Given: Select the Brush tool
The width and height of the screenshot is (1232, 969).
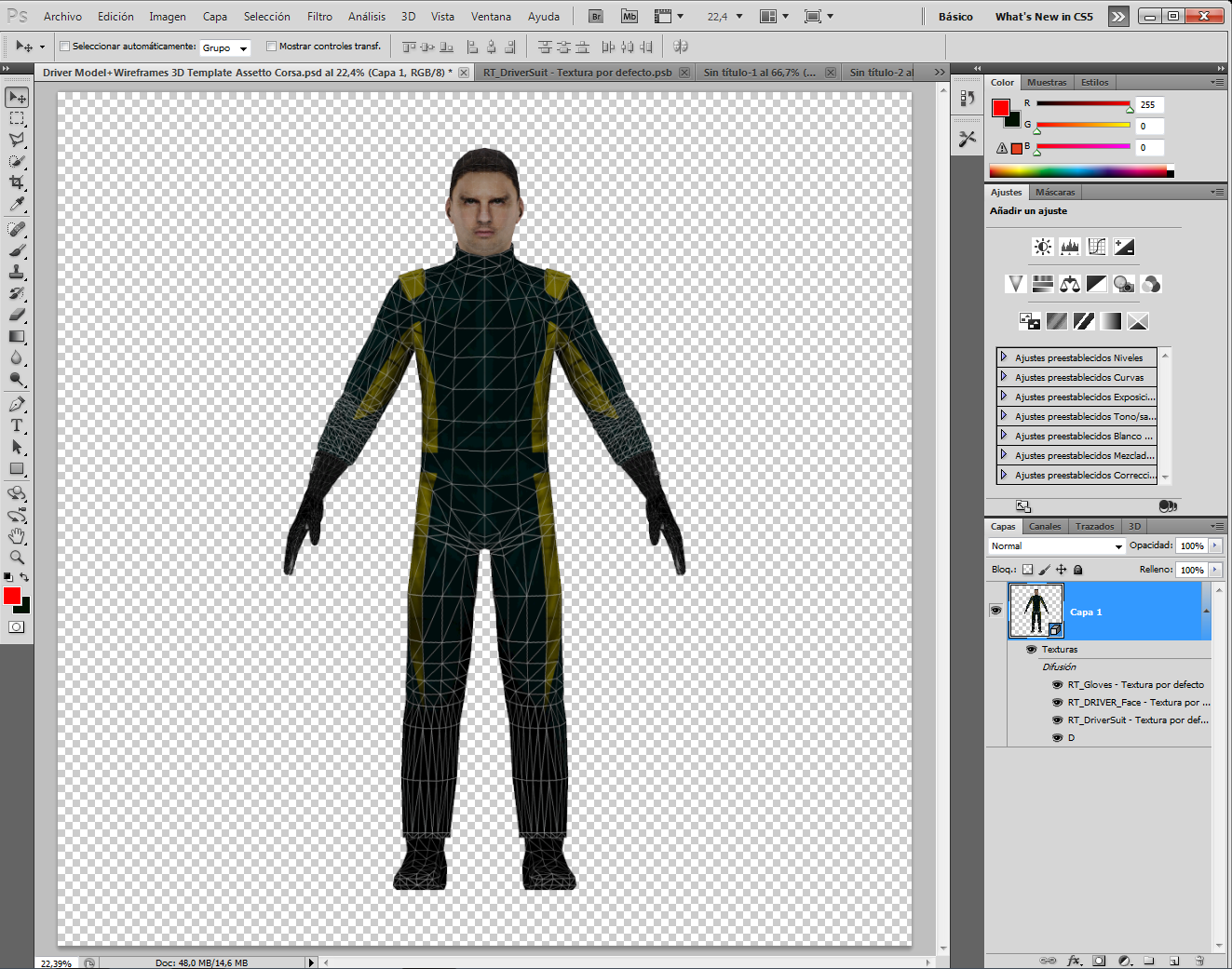Looking at the screenshot, I should click(x=17, y=250).
